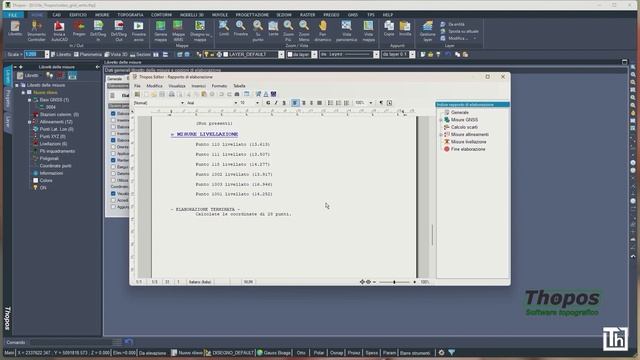
Task: Toggle the Sezioni view button
Action: pyautogui.click(x=140, y=54)
